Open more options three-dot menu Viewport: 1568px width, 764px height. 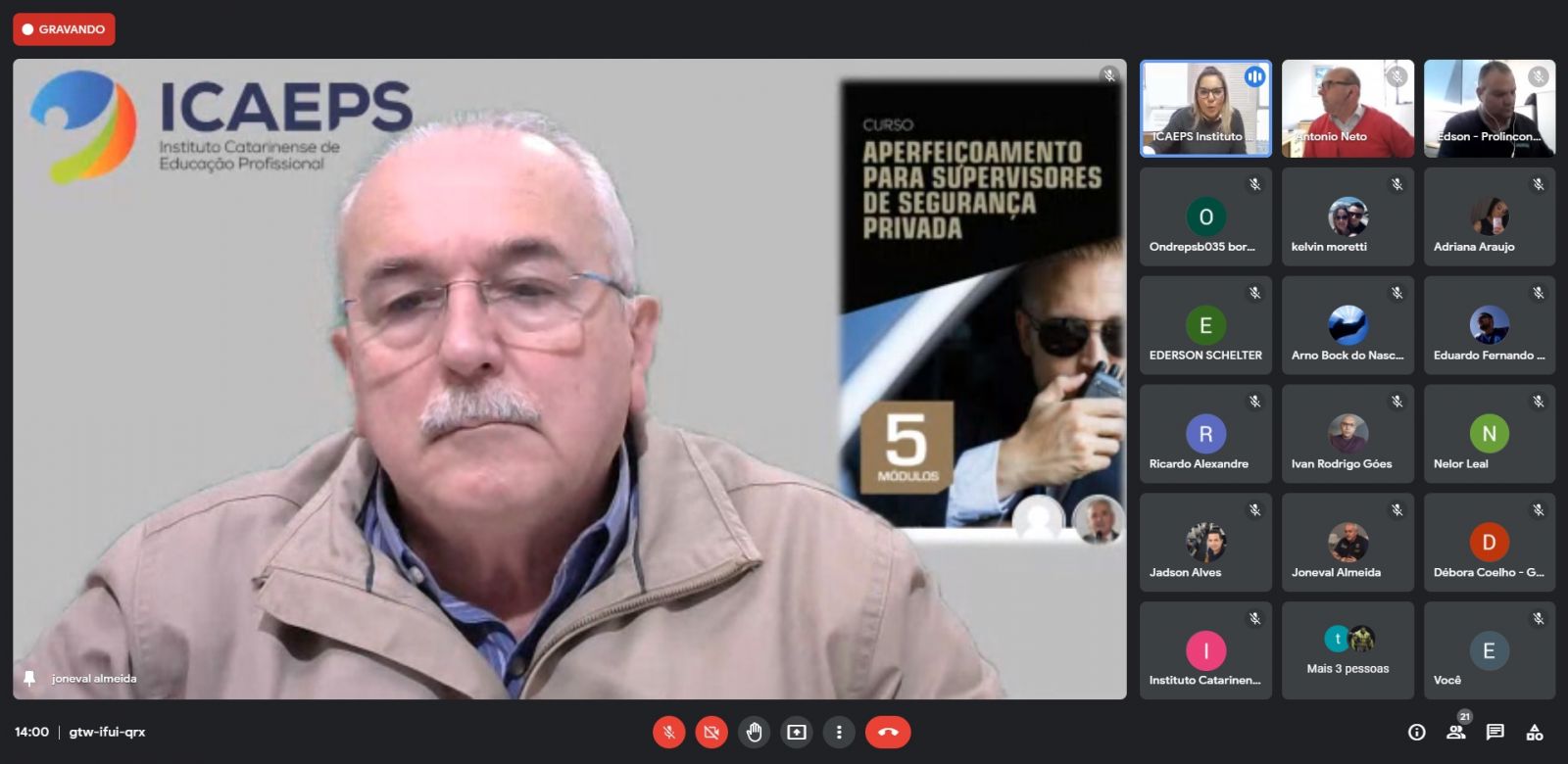point(839,732)
